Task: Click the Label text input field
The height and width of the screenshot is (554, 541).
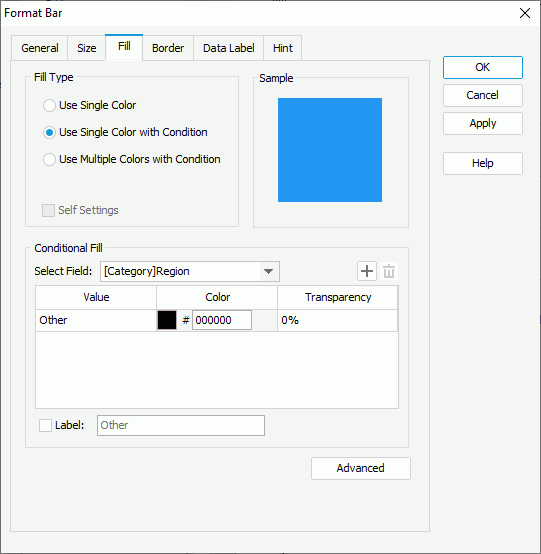Action: click(x=181, y=425)
